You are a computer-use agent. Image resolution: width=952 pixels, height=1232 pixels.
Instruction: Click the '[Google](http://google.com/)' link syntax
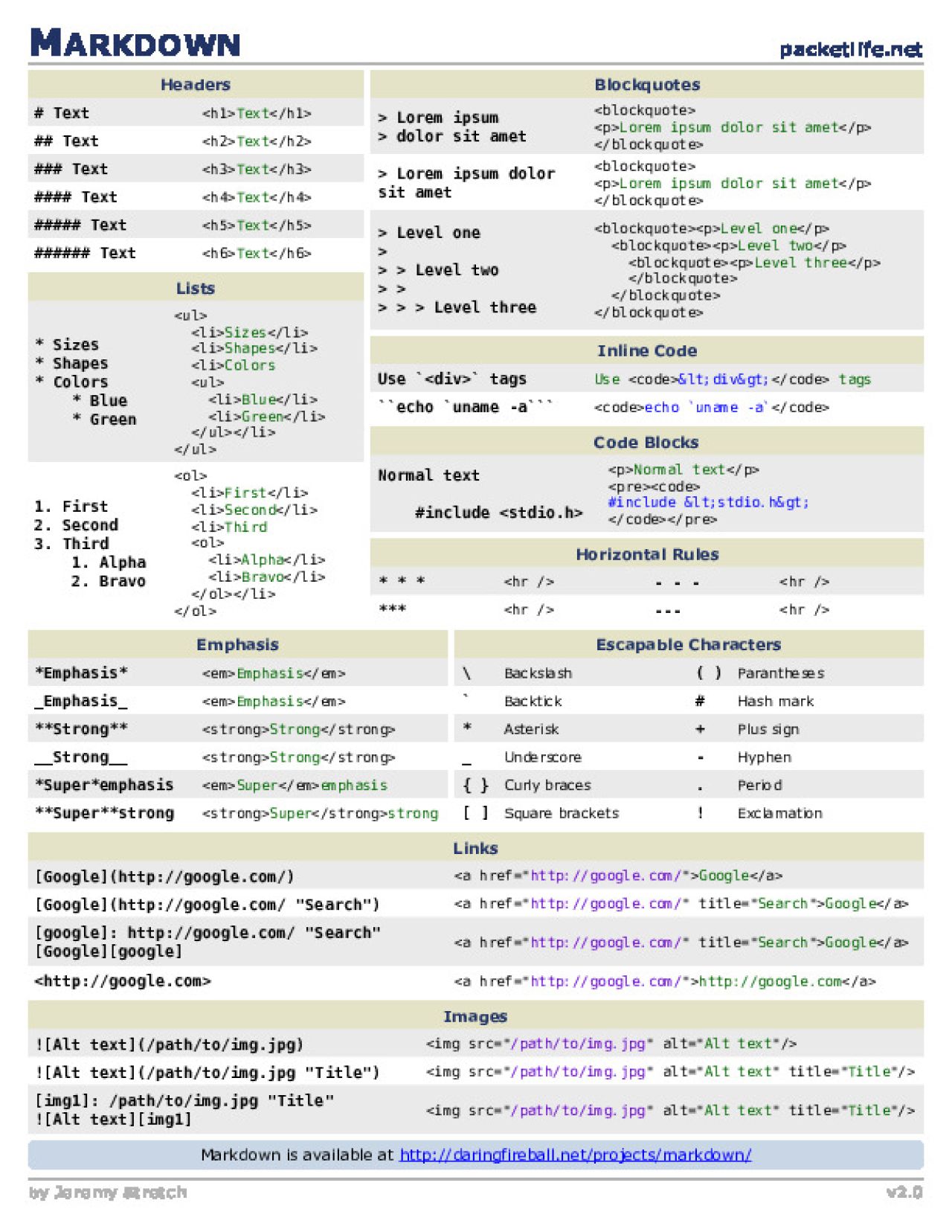(x=164, y=876)
